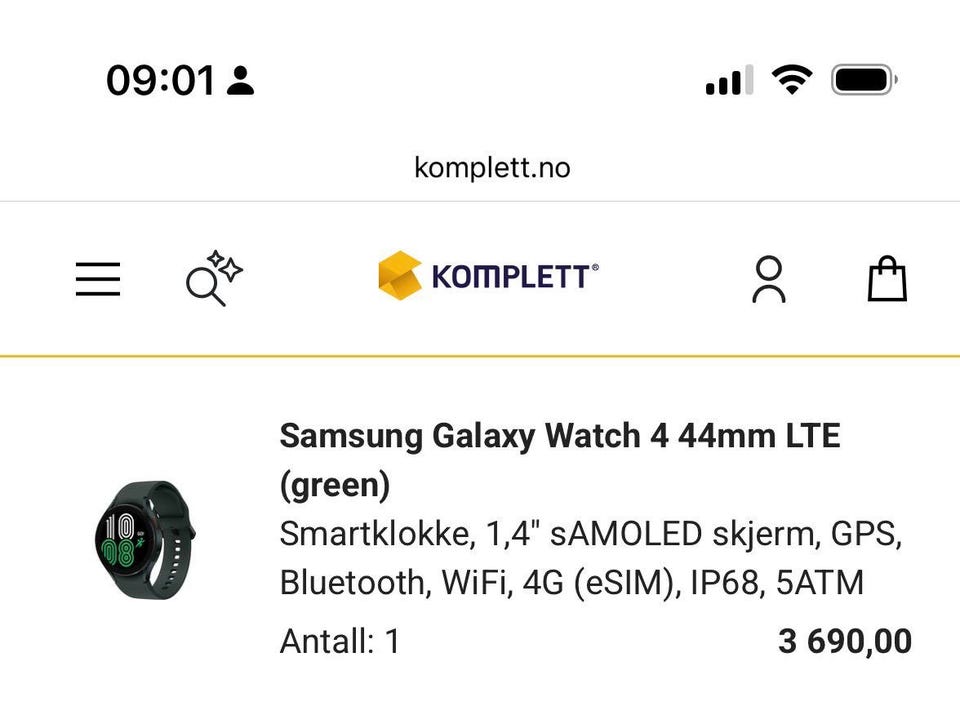Screen dimensions: 960x706
Task: Click the Smartklokke sAMOLED description line
Action: tap(590, 534)
